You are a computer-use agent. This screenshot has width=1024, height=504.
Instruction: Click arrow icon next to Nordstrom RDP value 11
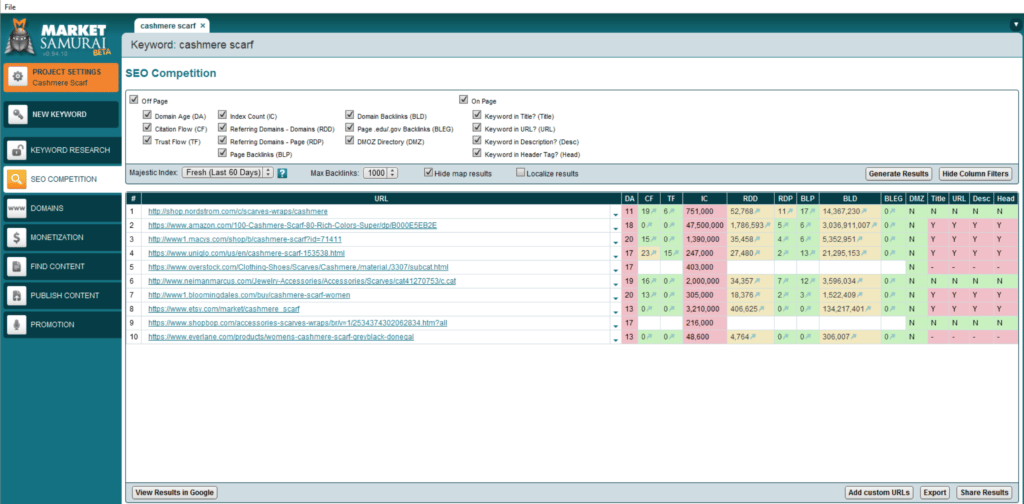pyautogui.click(x=788, y=212)
